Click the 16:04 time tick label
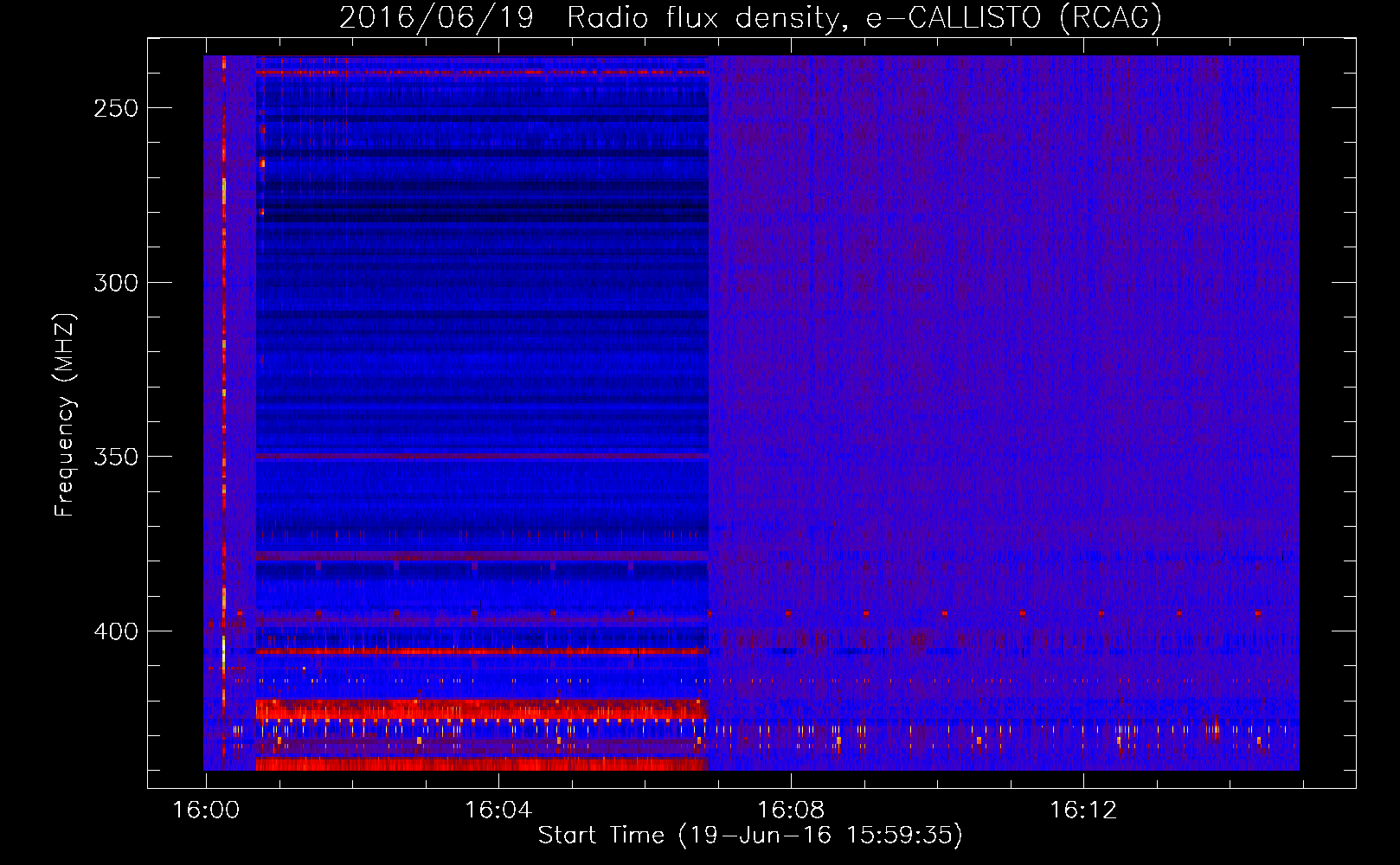 click(x=498, y=811)
